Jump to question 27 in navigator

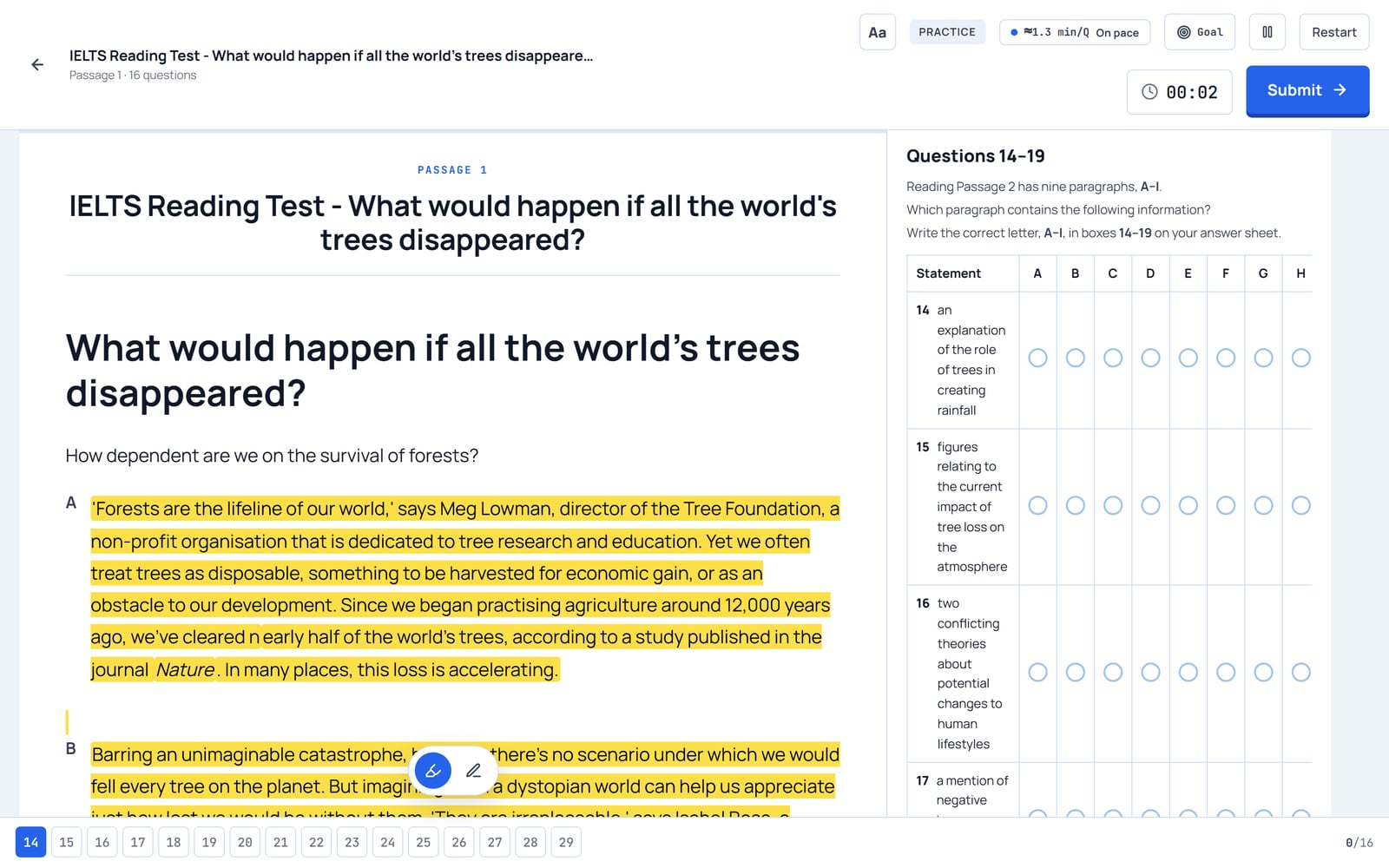click(x=495, y=842)
